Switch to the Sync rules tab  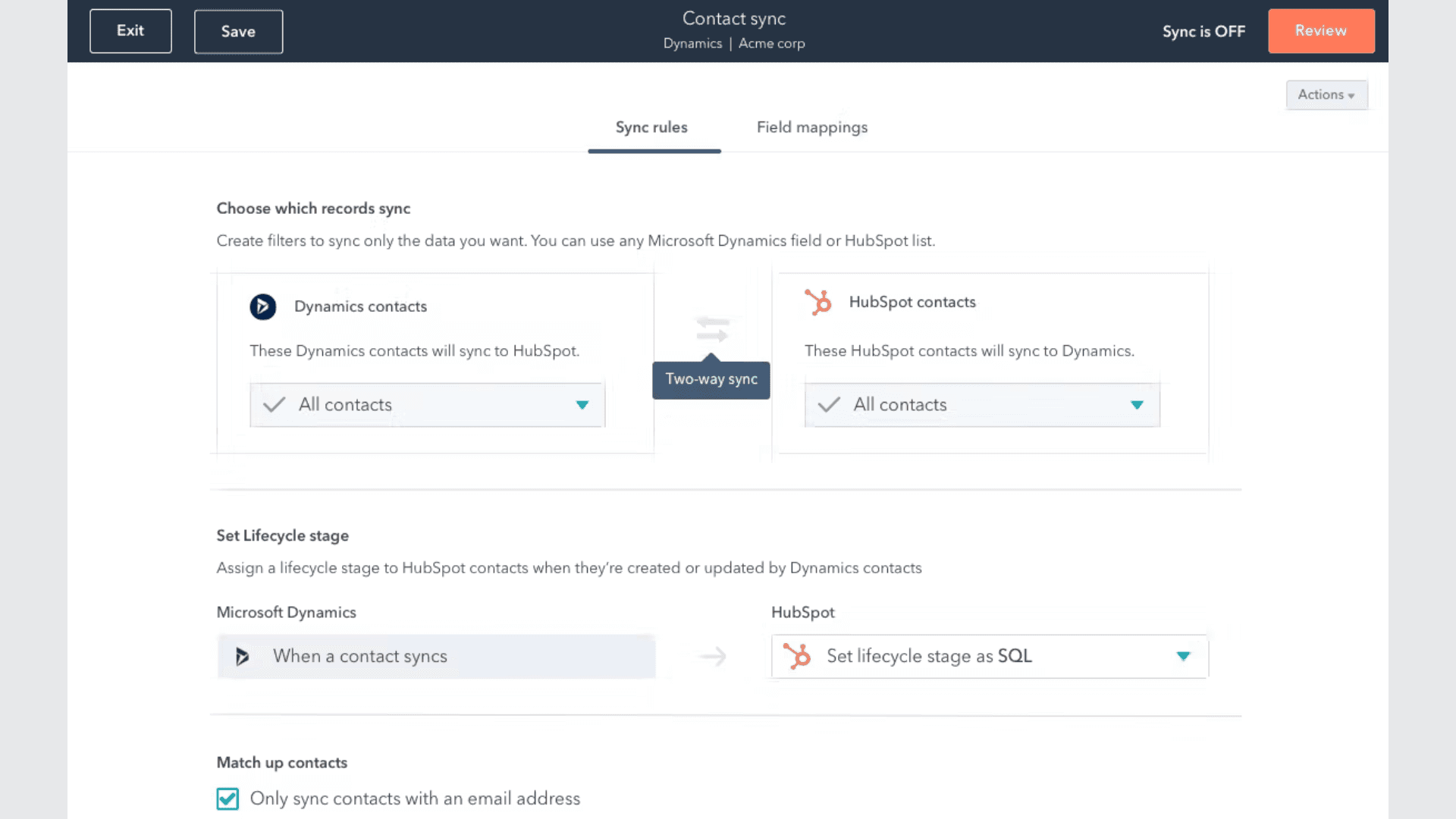point(651,127)
